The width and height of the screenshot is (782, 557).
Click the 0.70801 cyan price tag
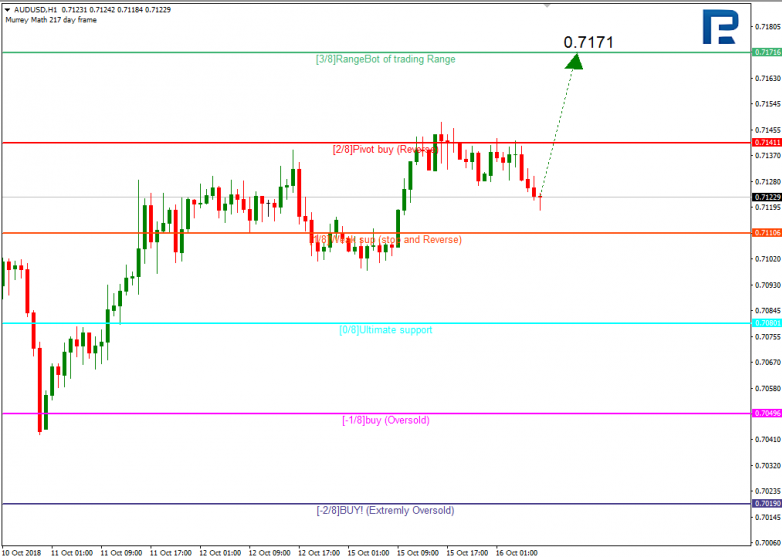(x=767, y=323)
